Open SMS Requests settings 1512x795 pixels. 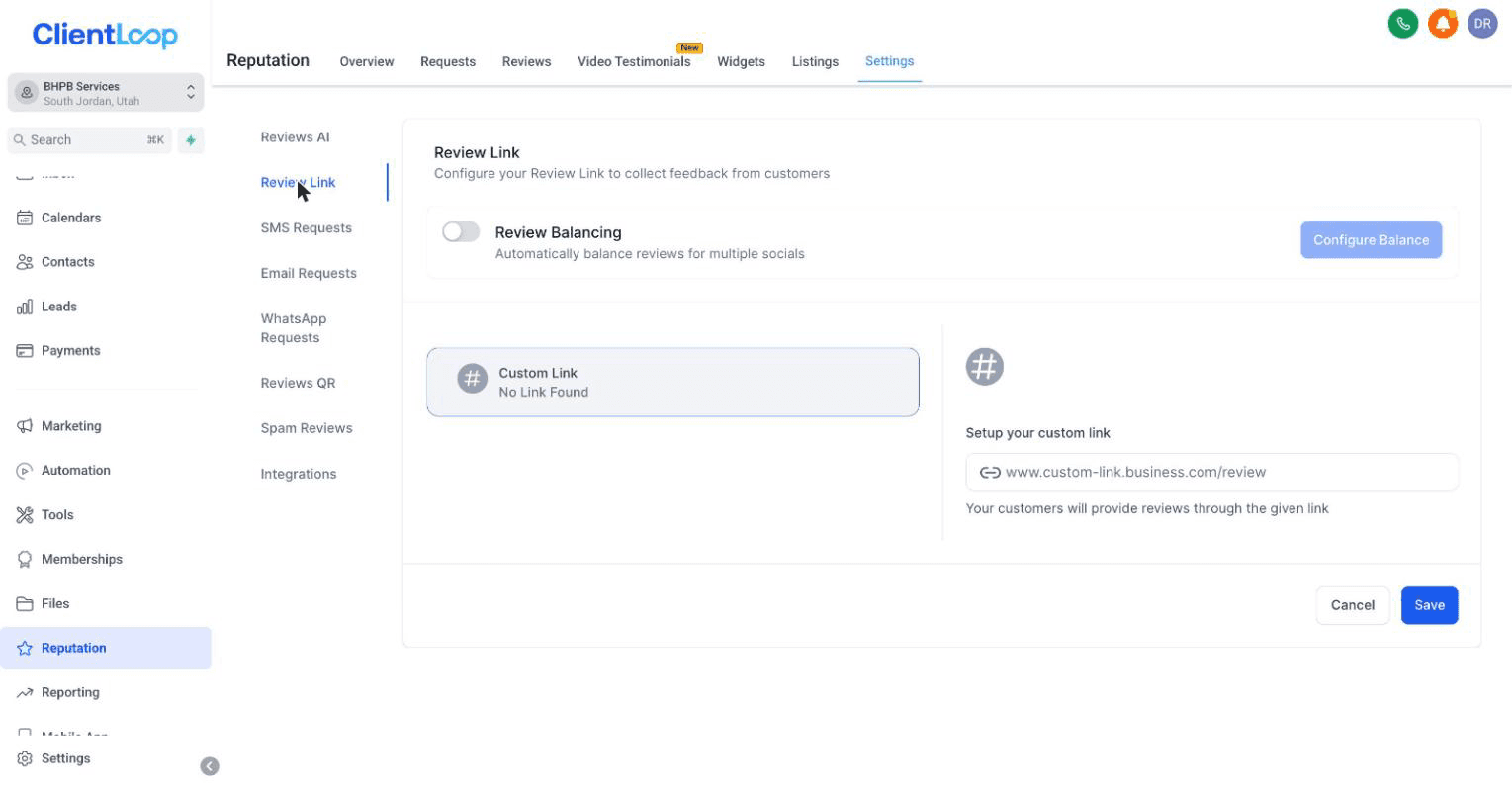coord(307,228)
